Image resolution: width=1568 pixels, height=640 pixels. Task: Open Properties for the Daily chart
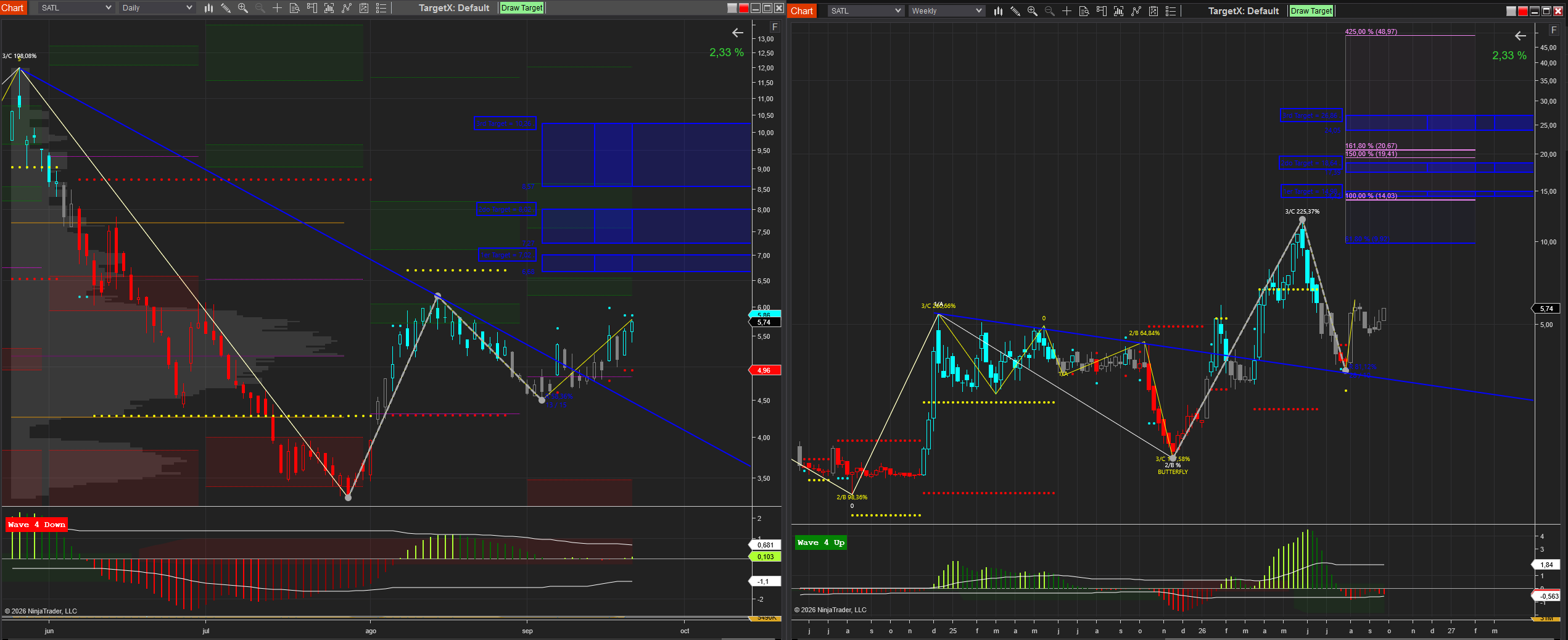click(x=381, y=8)
